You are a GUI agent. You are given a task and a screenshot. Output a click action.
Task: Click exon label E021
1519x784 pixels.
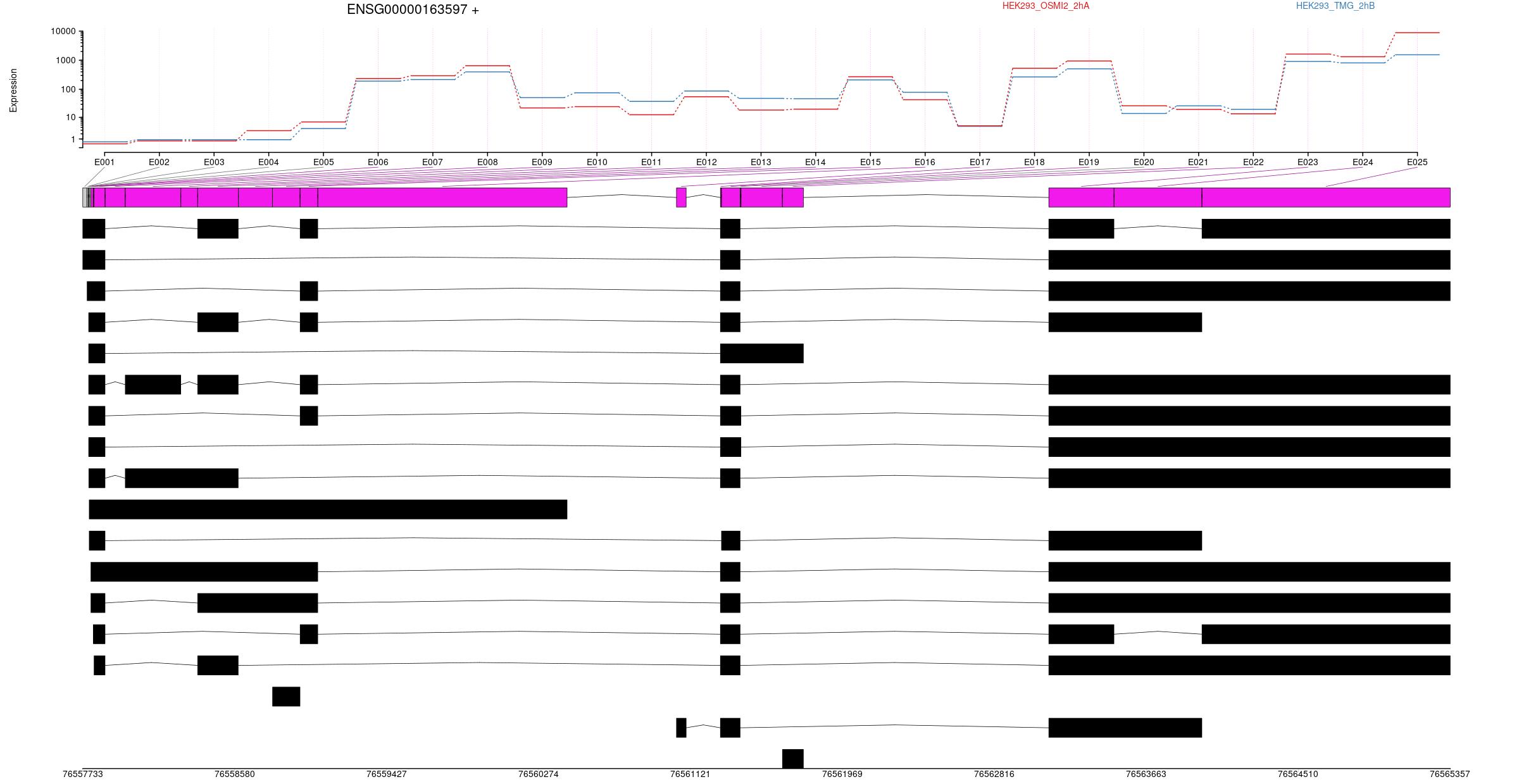(1198, 162)
